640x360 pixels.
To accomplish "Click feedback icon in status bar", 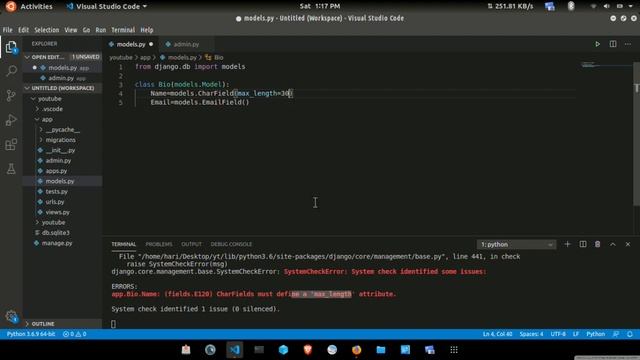I will click(x=616, y=334).
